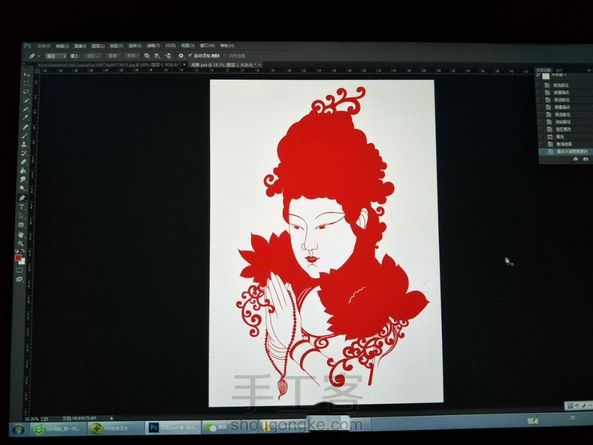Open the 360 browser taskbar item
Viewport: 593px width, 445px height.
pos(57,429)
